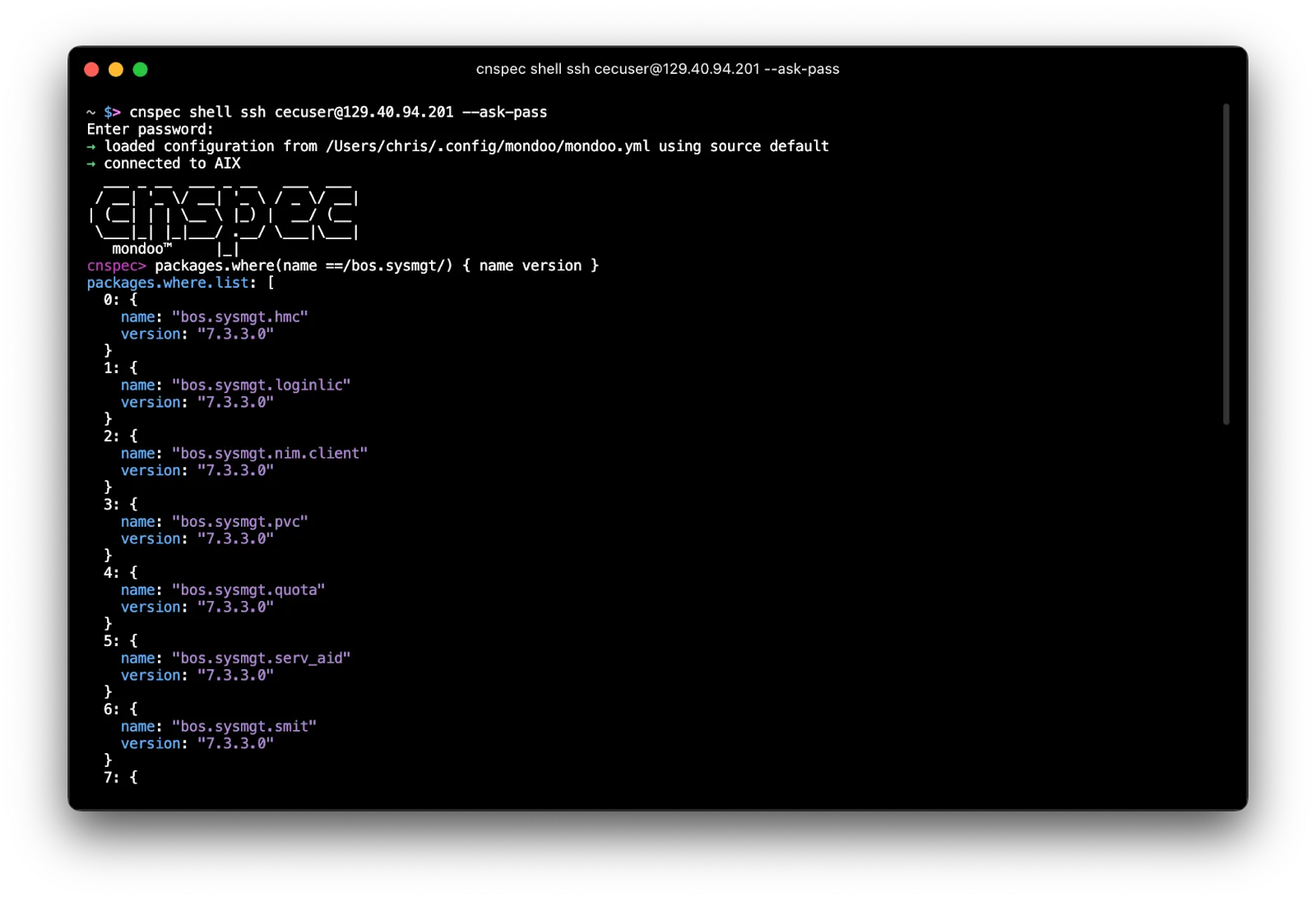The height and width of the screenshot is (901, 1316).
Task: Click the '3: {' entry index line
Action: [x=121, y=505]
